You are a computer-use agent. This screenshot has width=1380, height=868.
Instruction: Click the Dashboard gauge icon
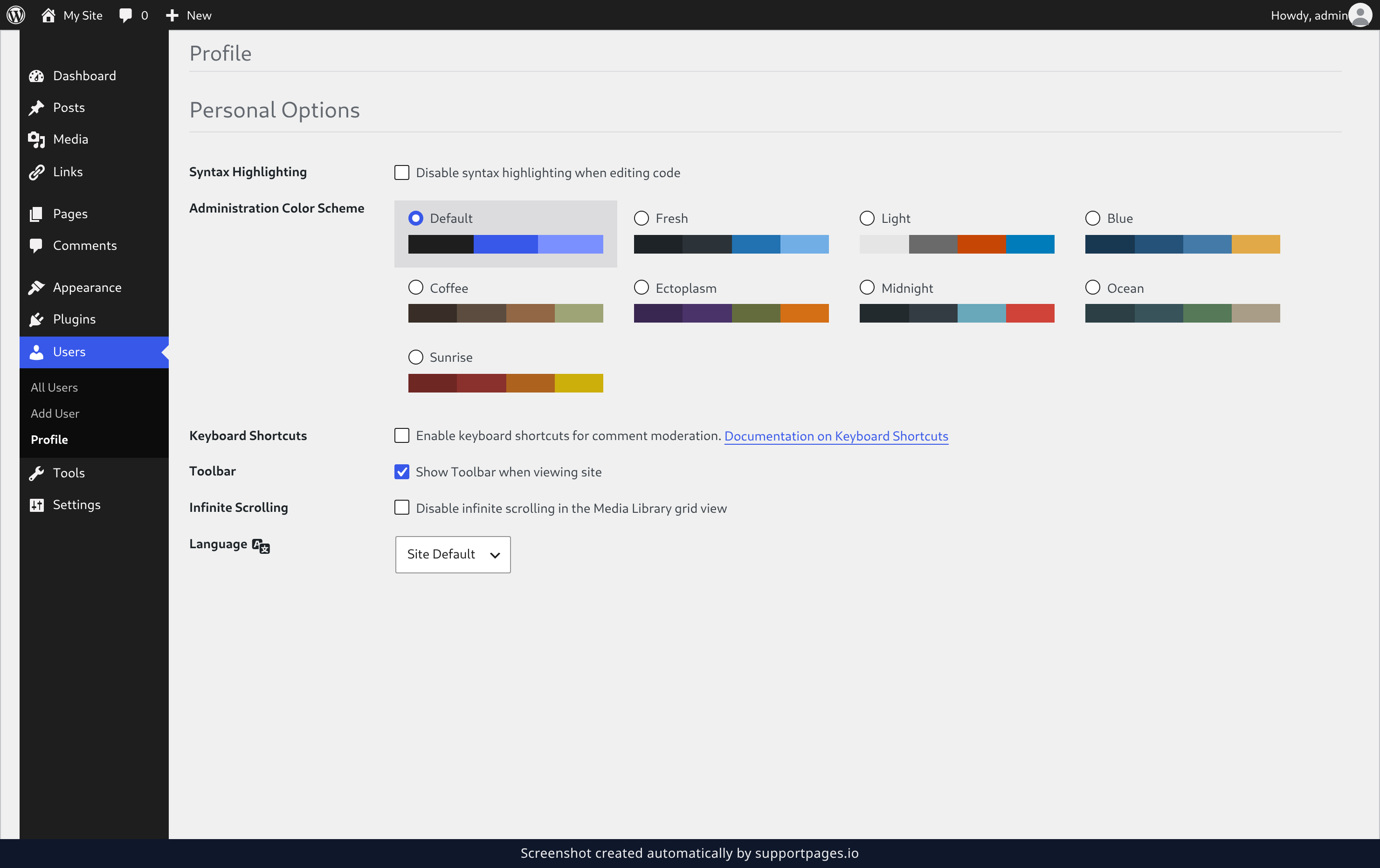(x=37, y=76)
